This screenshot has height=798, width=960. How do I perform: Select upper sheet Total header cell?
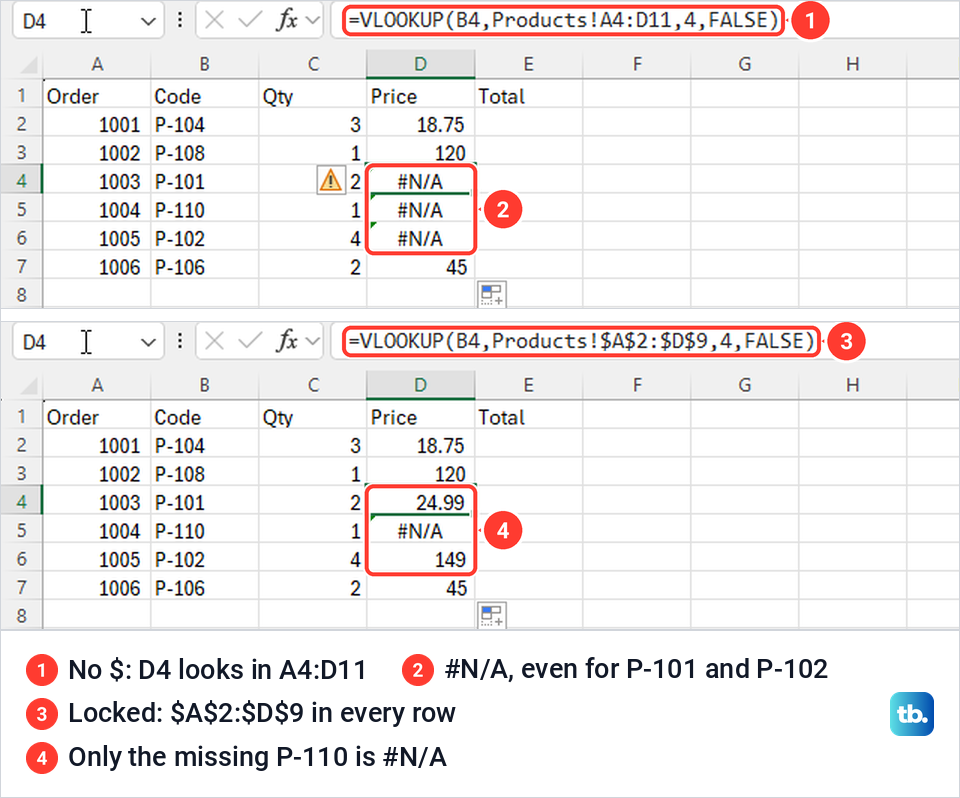(x=528, y=96)
